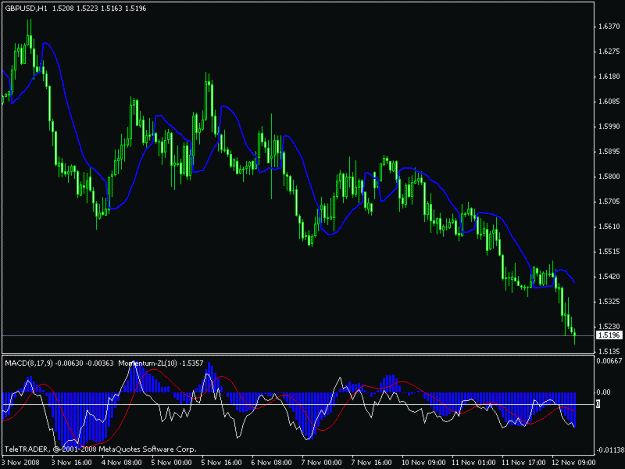The height and width of the screenshot is (469, 625).
Task: Select the 1.5990 price axis label
Action: [609, 126]
